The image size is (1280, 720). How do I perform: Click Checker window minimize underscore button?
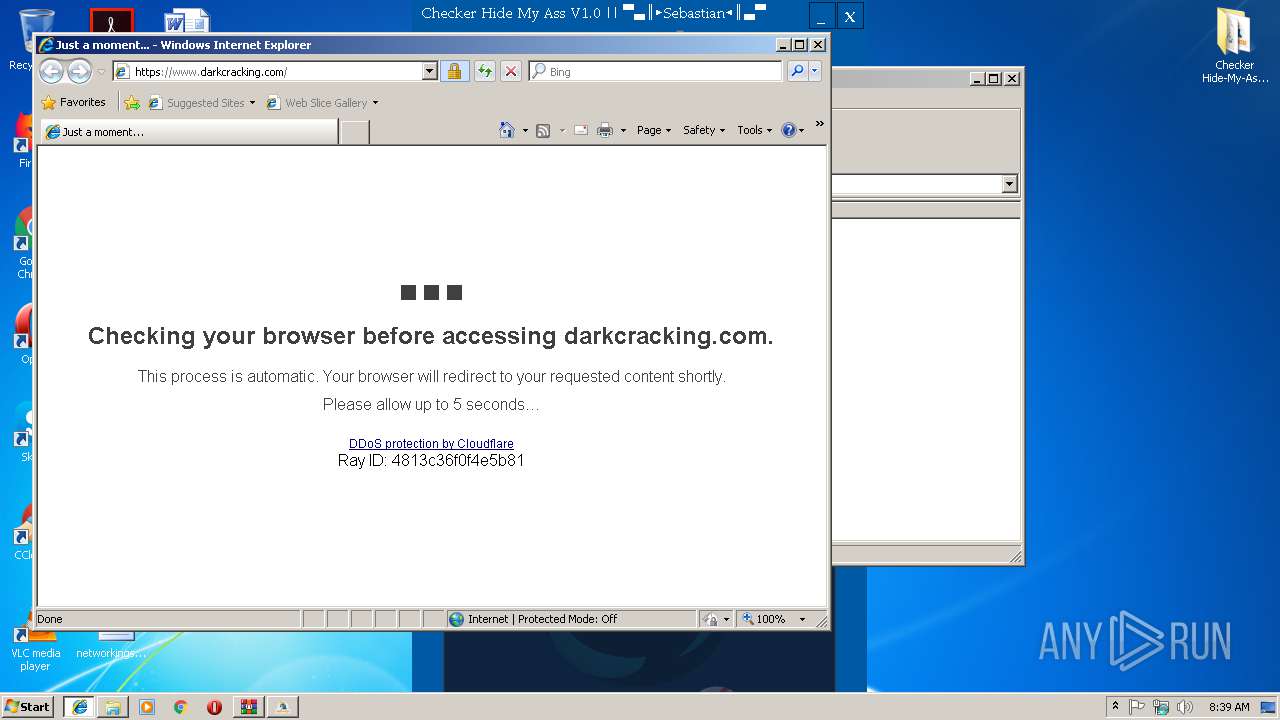[821, 16]
